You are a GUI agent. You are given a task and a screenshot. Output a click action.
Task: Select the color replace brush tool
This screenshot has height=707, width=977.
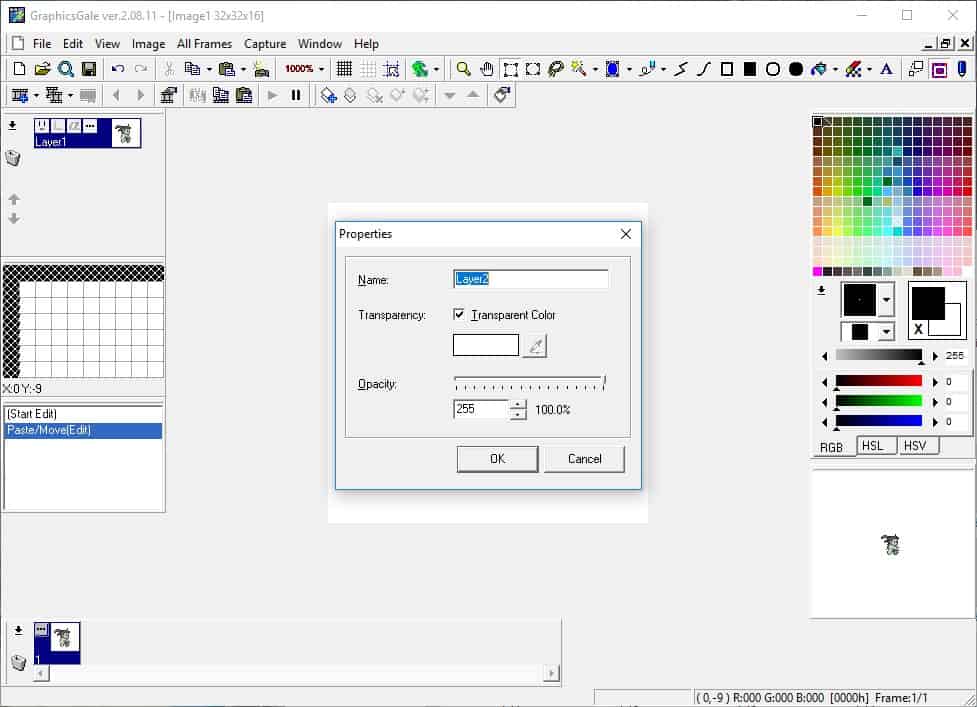pyautogui.click(x=852, y=69)
